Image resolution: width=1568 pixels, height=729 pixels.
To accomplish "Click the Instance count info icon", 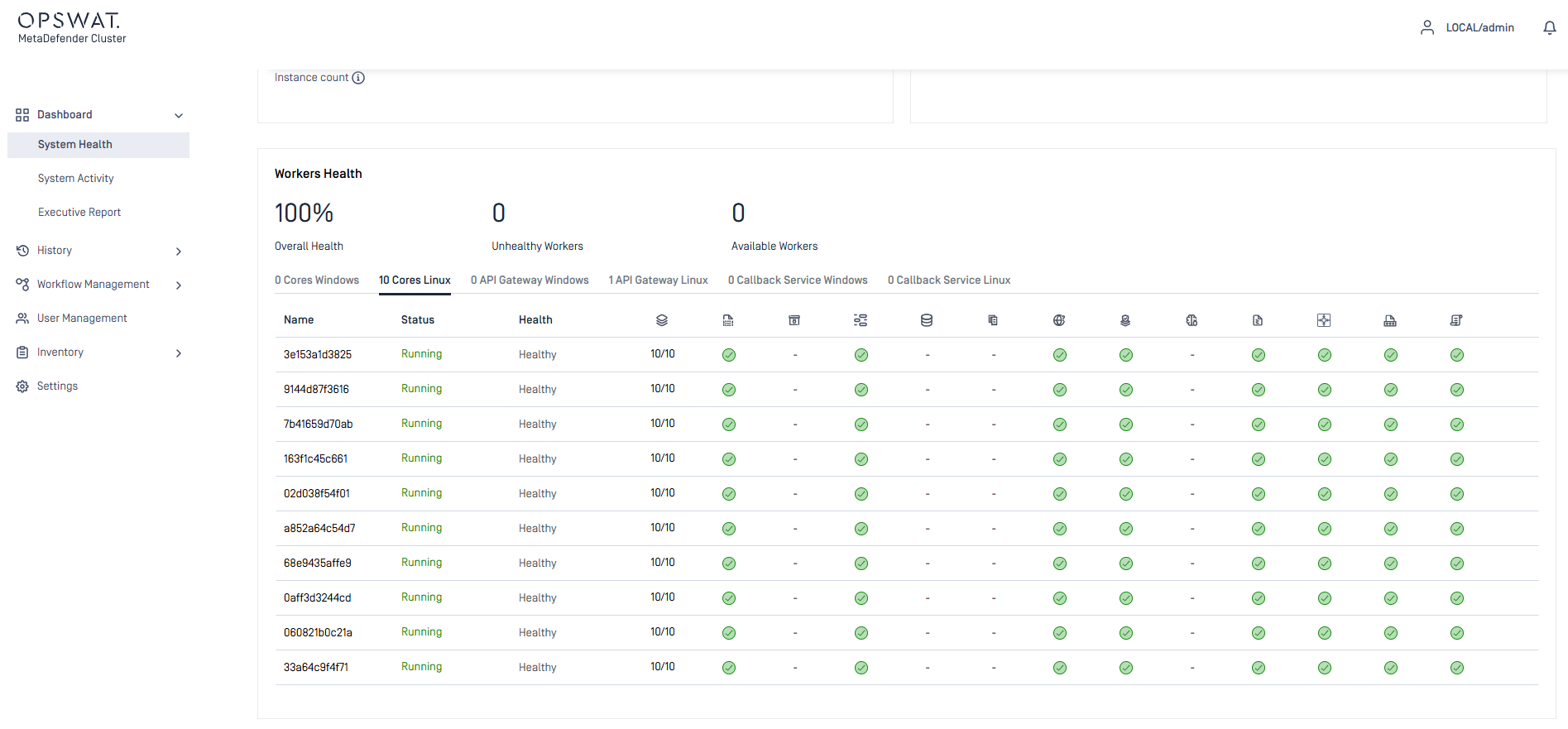I will click(x=358, y=78).
